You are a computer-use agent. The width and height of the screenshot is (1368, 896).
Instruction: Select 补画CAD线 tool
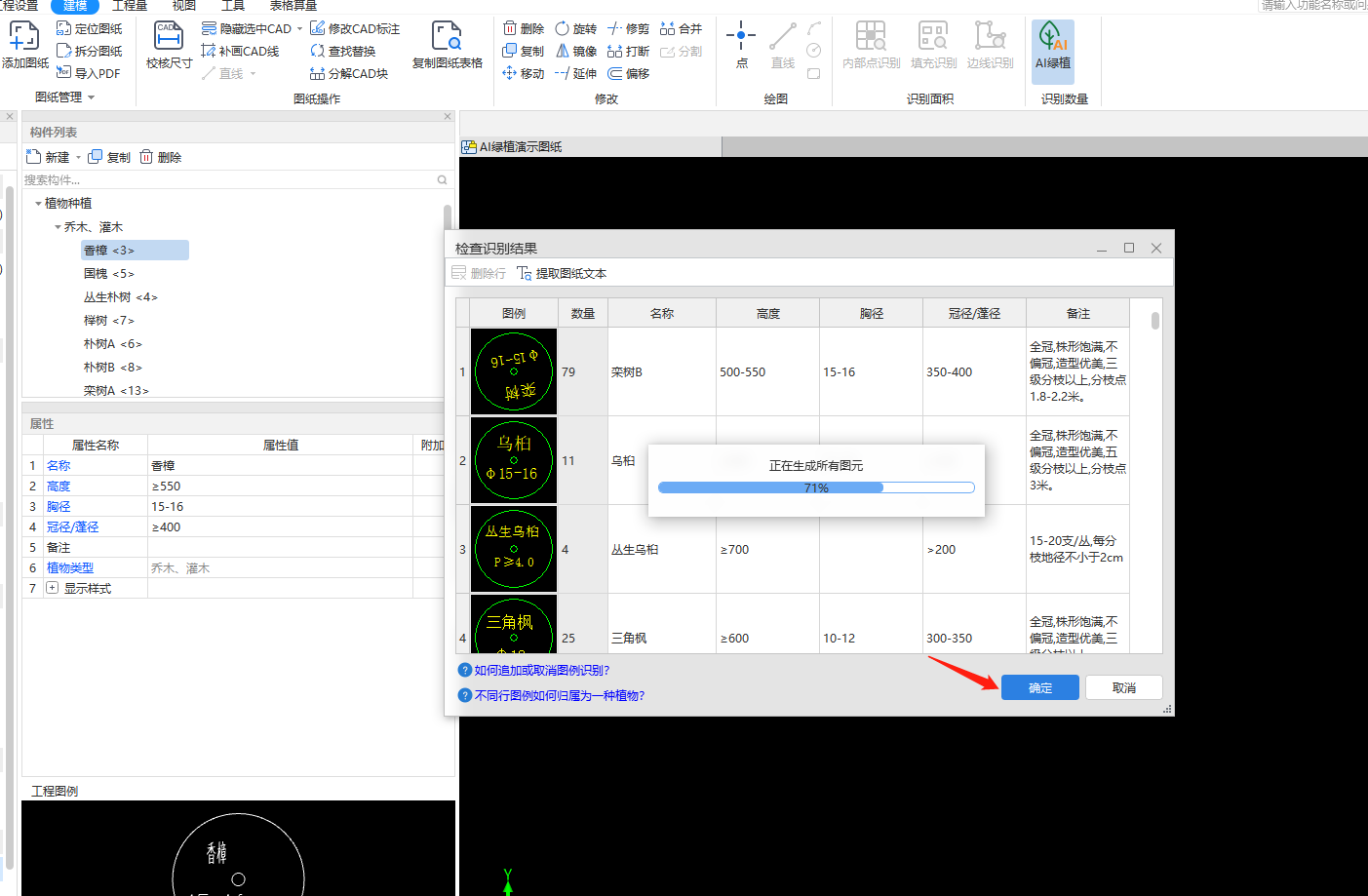[240, 51]
